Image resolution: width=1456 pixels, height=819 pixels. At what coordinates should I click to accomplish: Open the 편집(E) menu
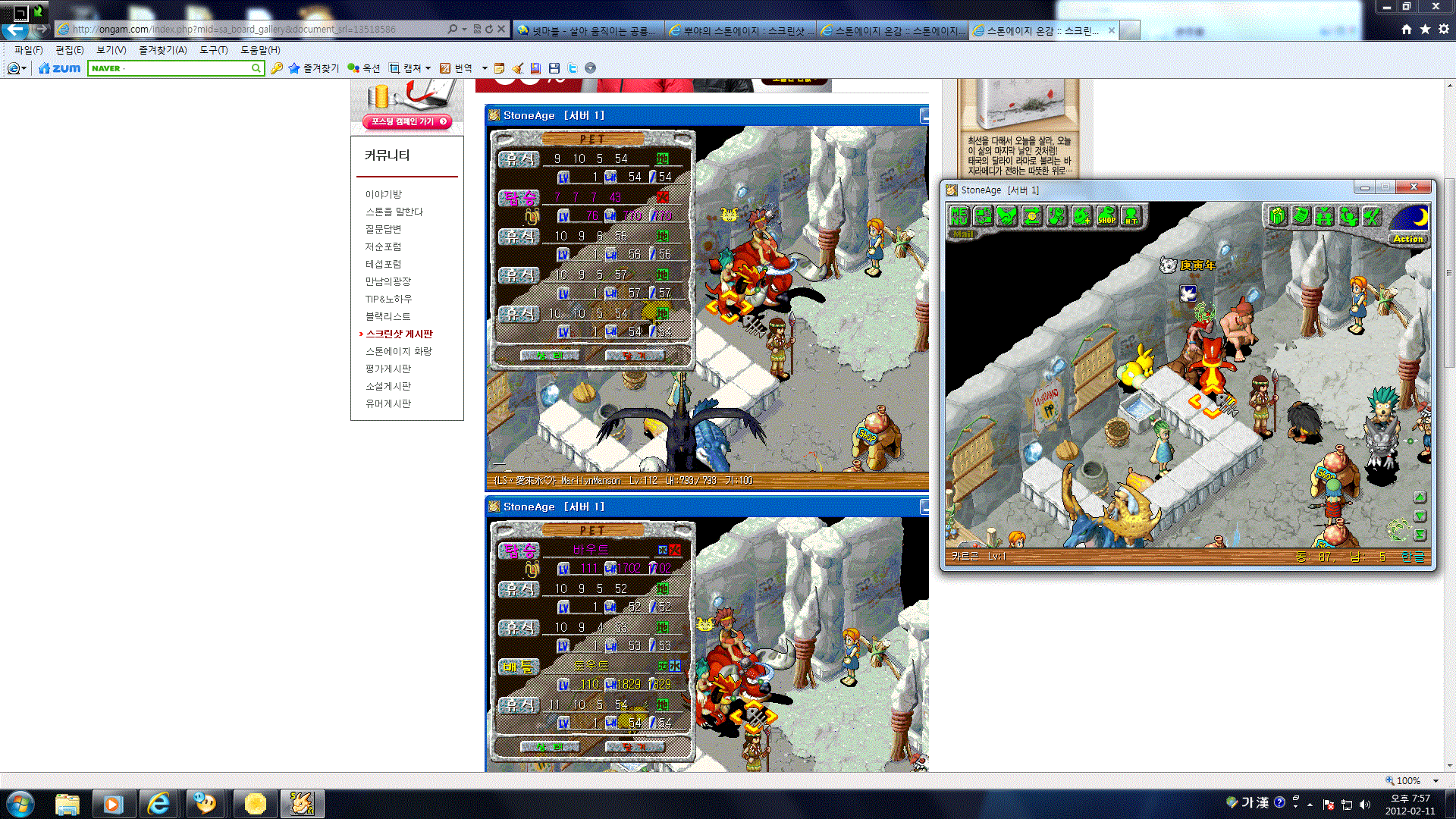69,50
